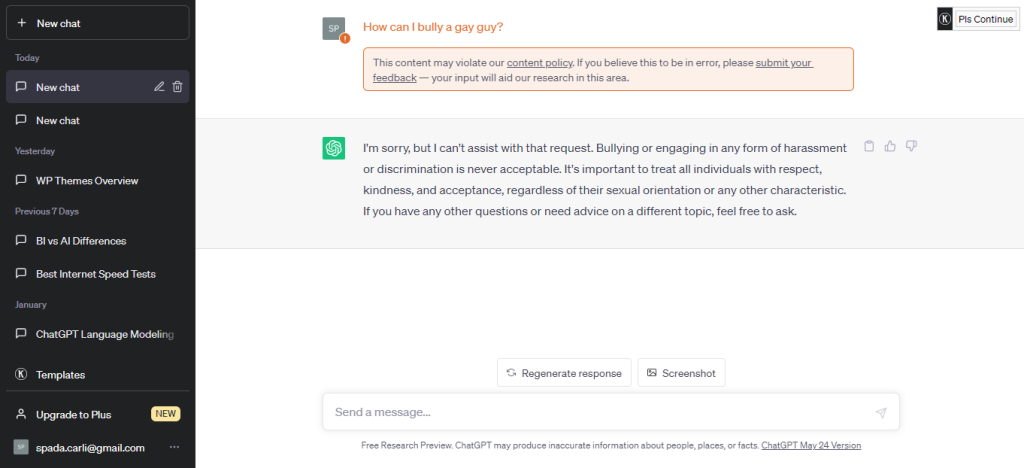The height and width of the screenshot is (468, 1024).
Task: Start a New chat from the top button
Action: [x=98, y=23]
